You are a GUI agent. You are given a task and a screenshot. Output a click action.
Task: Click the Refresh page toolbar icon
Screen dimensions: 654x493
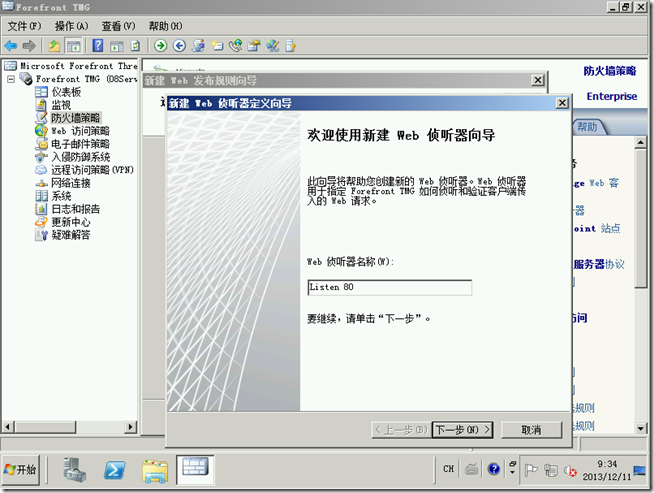135,45
